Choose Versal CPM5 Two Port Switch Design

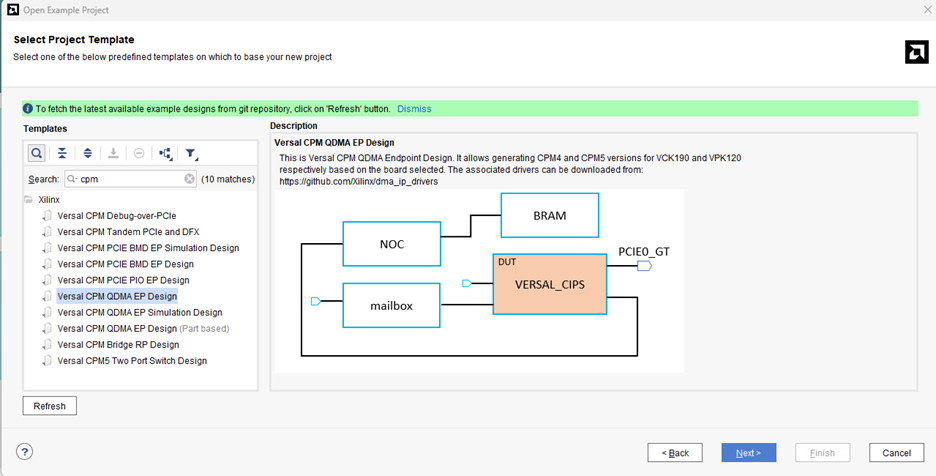(132, 361)
